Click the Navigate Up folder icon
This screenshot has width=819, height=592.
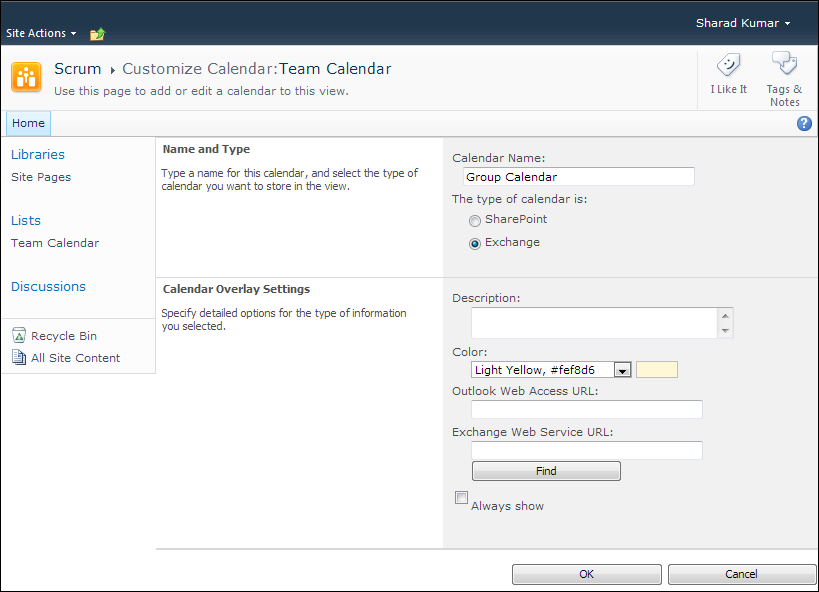pos(97,34)
